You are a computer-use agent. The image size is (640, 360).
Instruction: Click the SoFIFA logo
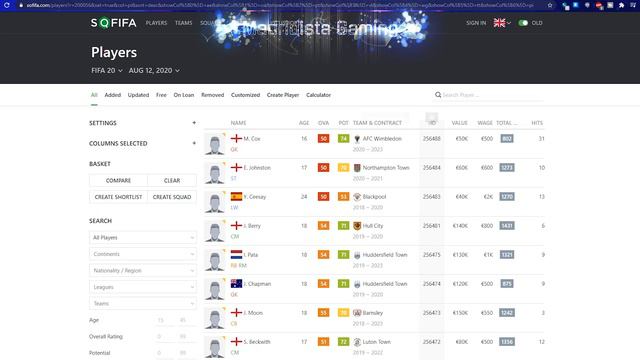113,23
